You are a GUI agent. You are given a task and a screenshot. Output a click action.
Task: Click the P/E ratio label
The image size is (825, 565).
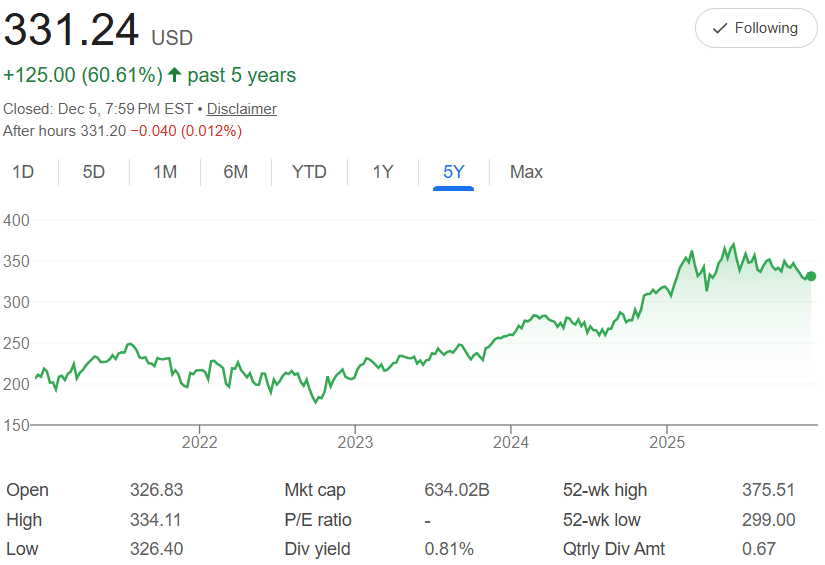tap(318, 520)
